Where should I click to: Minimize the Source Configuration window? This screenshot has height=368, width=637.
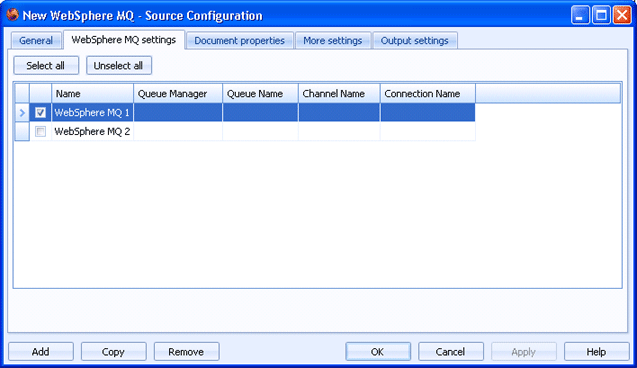pyautogui.click(x=580, y=15)
